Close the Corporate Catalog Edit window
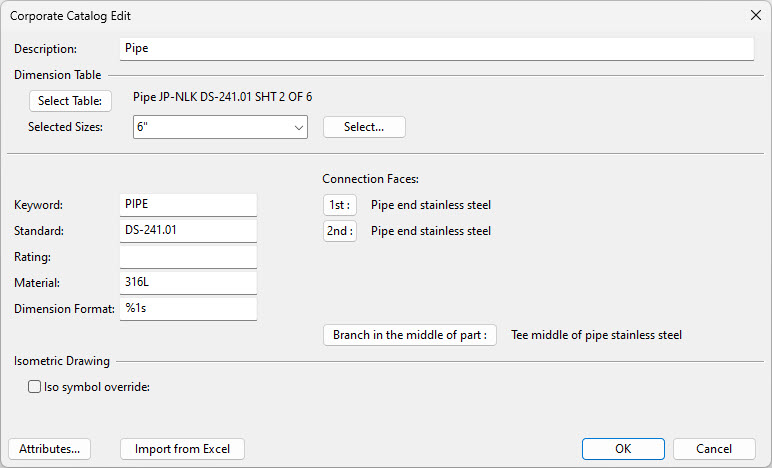 coord(754,15)
